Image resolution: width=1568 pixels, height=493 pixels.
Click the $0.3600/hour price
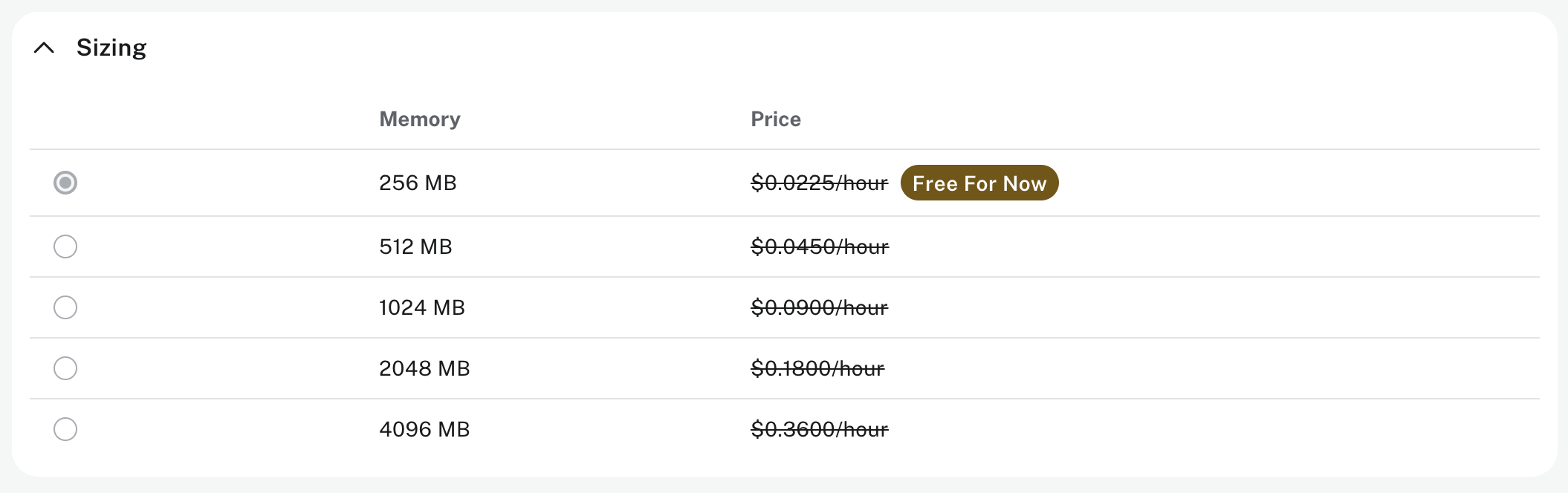click(x=820, y=429)
